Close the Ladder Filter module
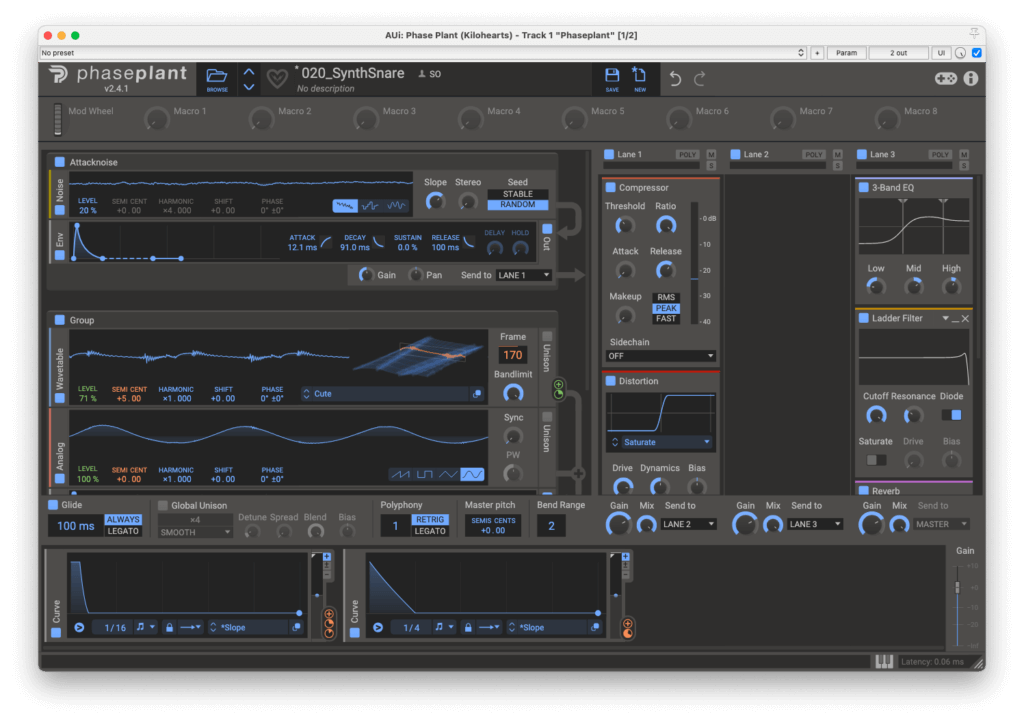Viewport: 1024px width, 722px height. click(965, 319)
